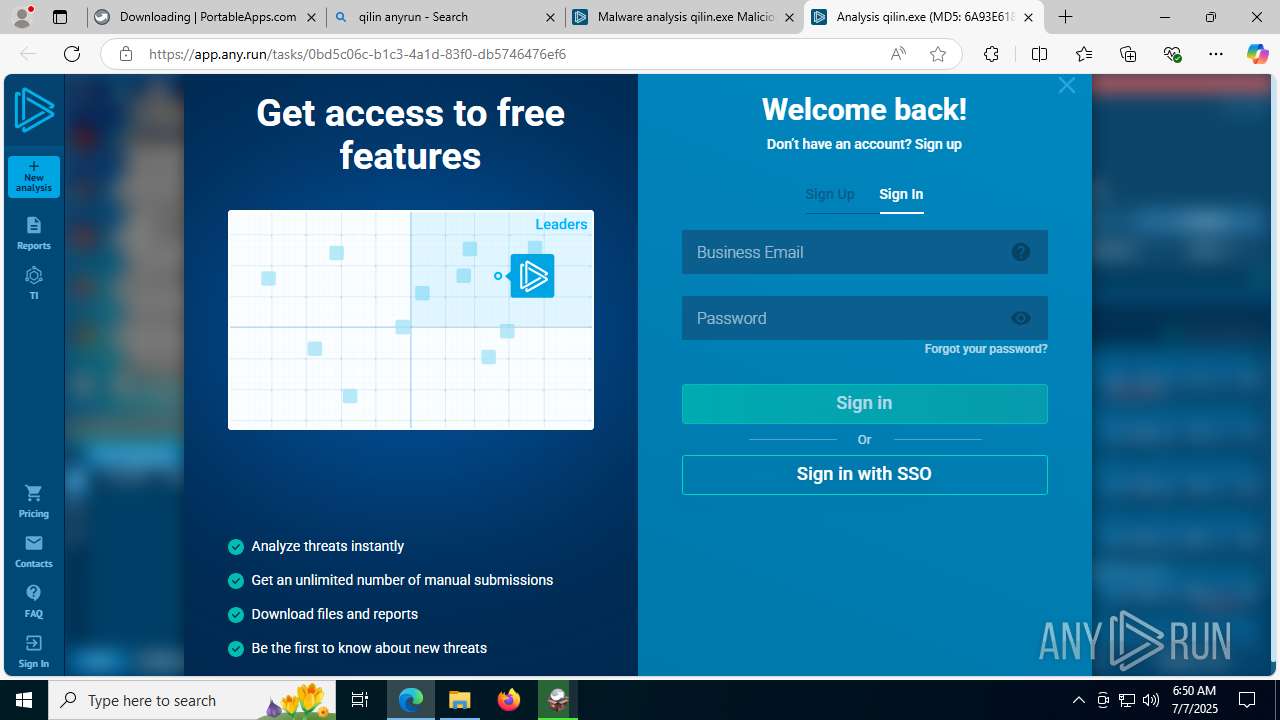
Task: Open File Explorer from taskbar
Action: click(460, 700)
